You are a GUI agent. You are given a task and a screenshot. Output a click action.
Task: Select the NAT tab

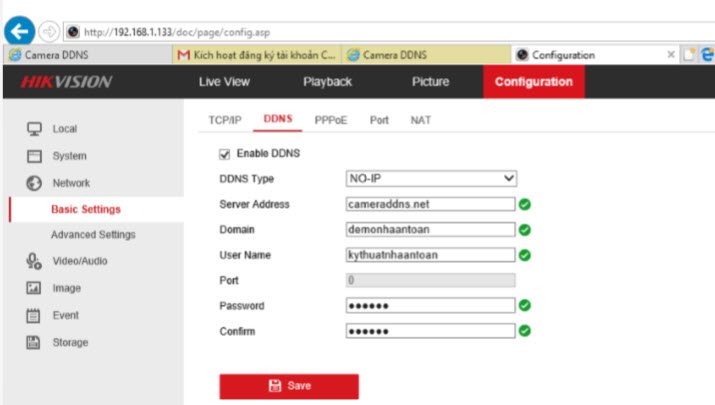click(x=421, y=120)
